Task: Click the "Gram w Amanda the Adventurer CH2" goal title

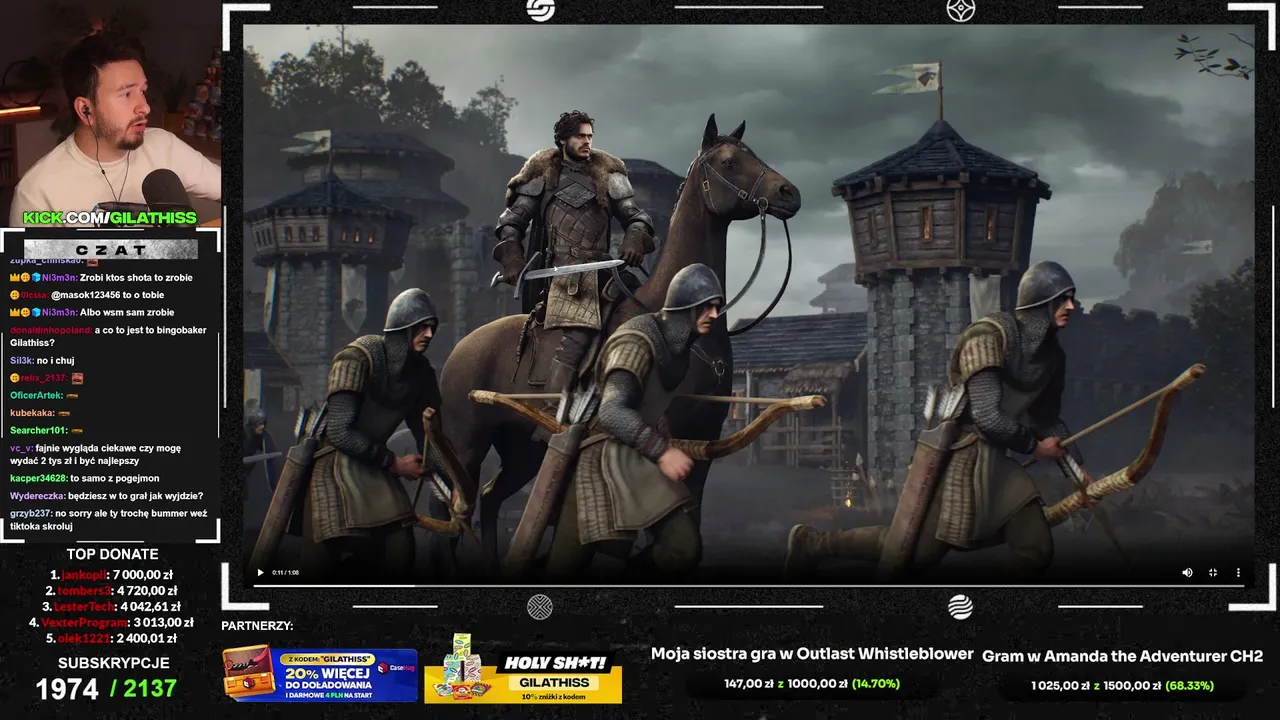Action: click(1123, 656)
